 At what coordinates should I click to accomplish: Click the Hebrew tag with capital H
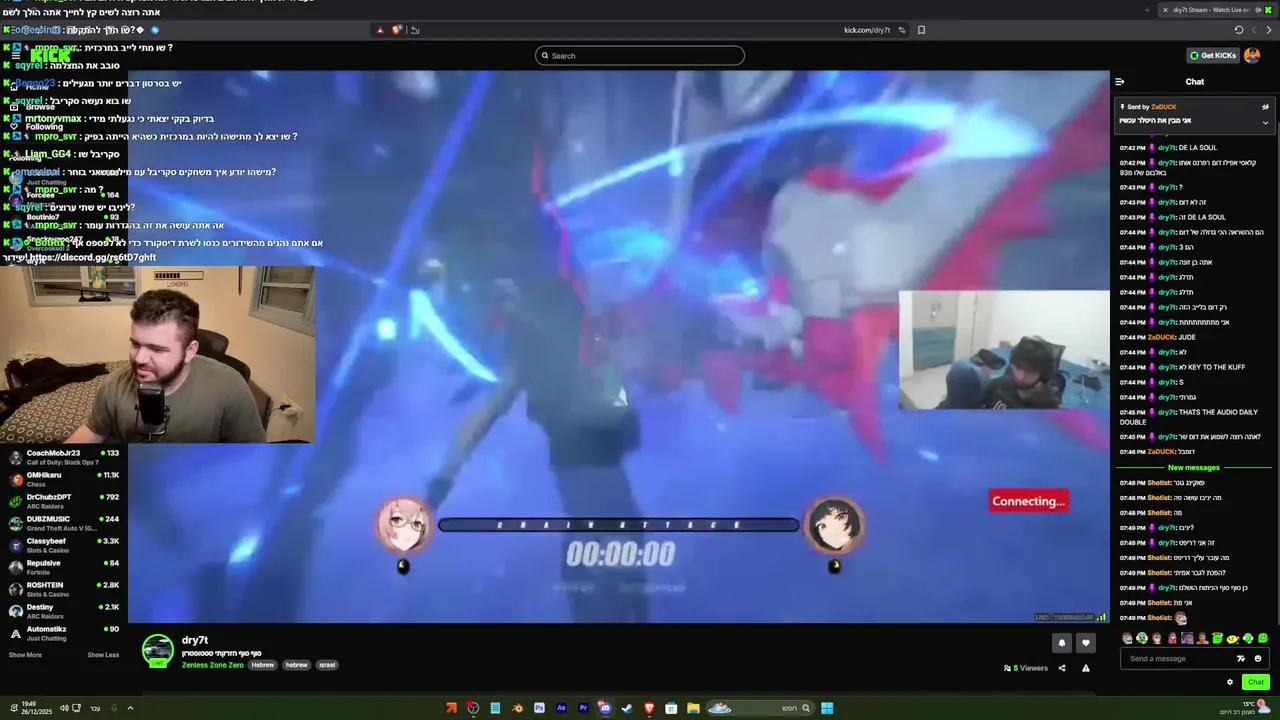[263, 665]
